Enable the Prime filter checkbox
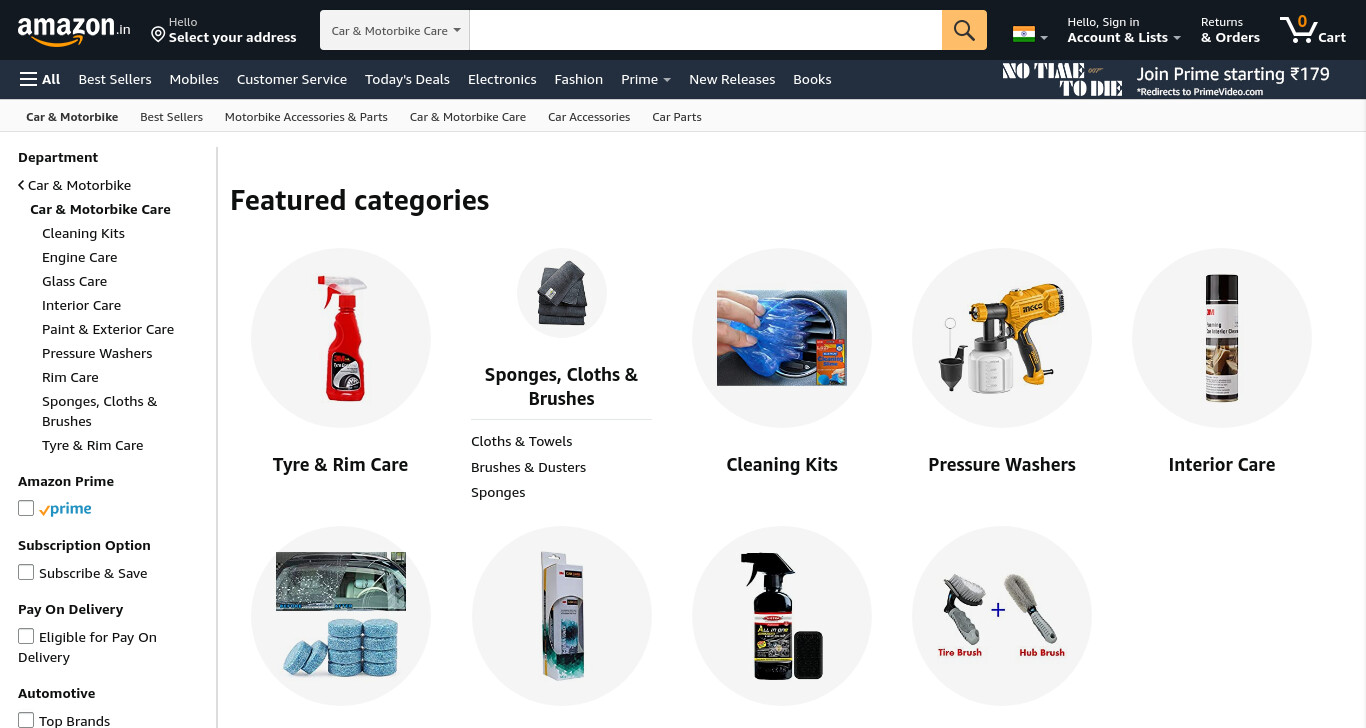Viewport: 1366px width, 728px height. pos(26,508)
